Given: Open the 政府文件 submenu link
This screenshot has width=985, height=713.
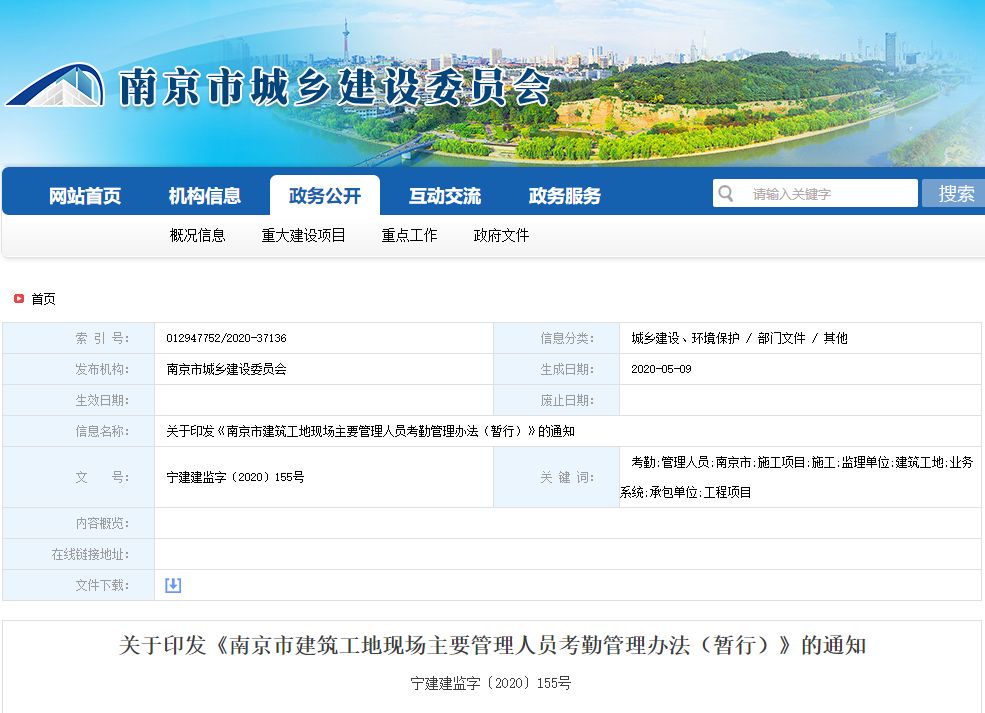Looking at the screenshot, I should point(500,236).
